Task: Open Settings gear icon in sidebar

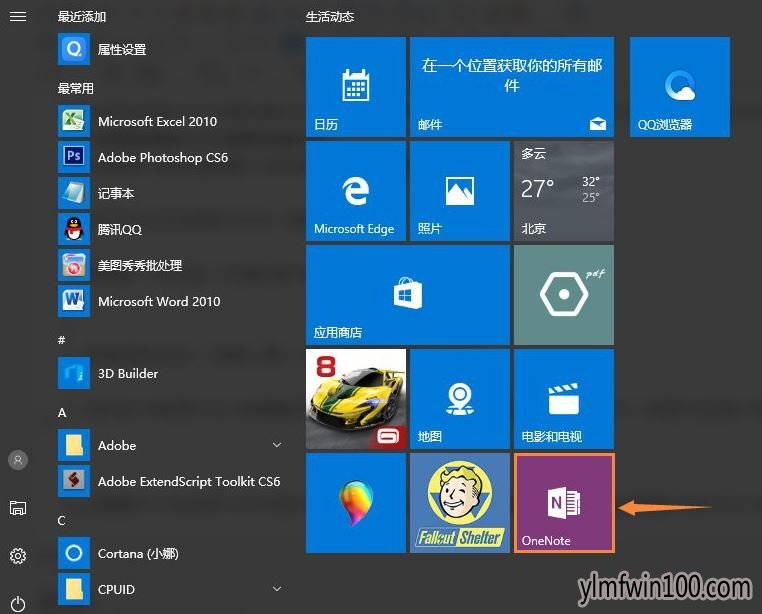Action: 18,556
